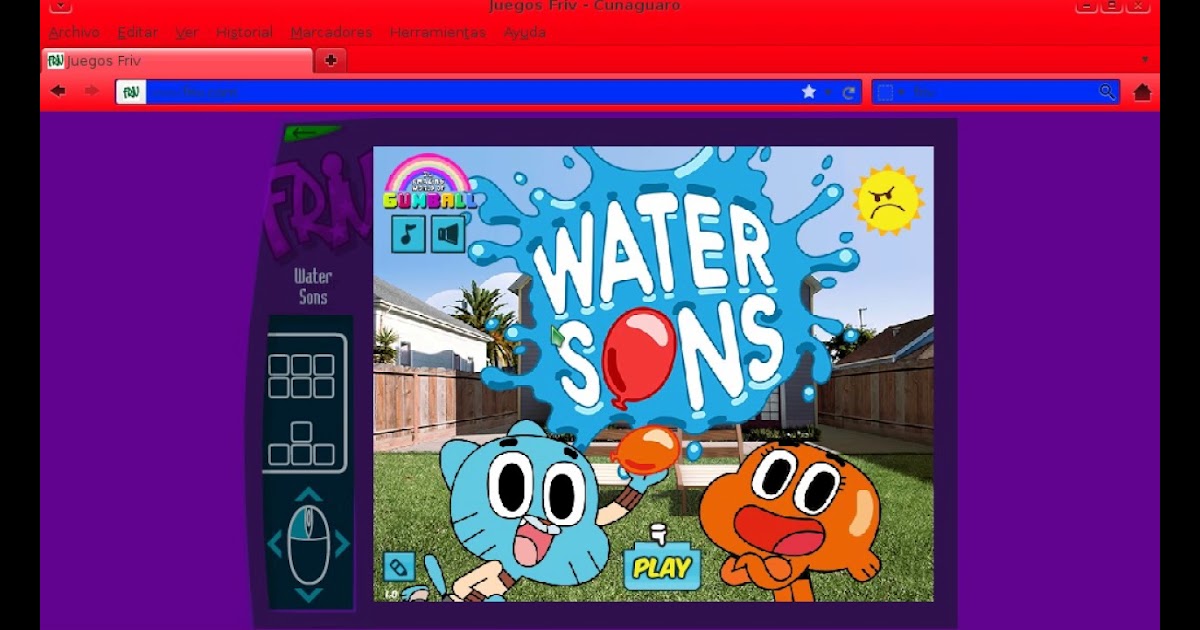Viewport: 1200px width, 630px height.
Task: Click the green Friv back arrow
Action: pyautogui.click(x=312, y=132)
